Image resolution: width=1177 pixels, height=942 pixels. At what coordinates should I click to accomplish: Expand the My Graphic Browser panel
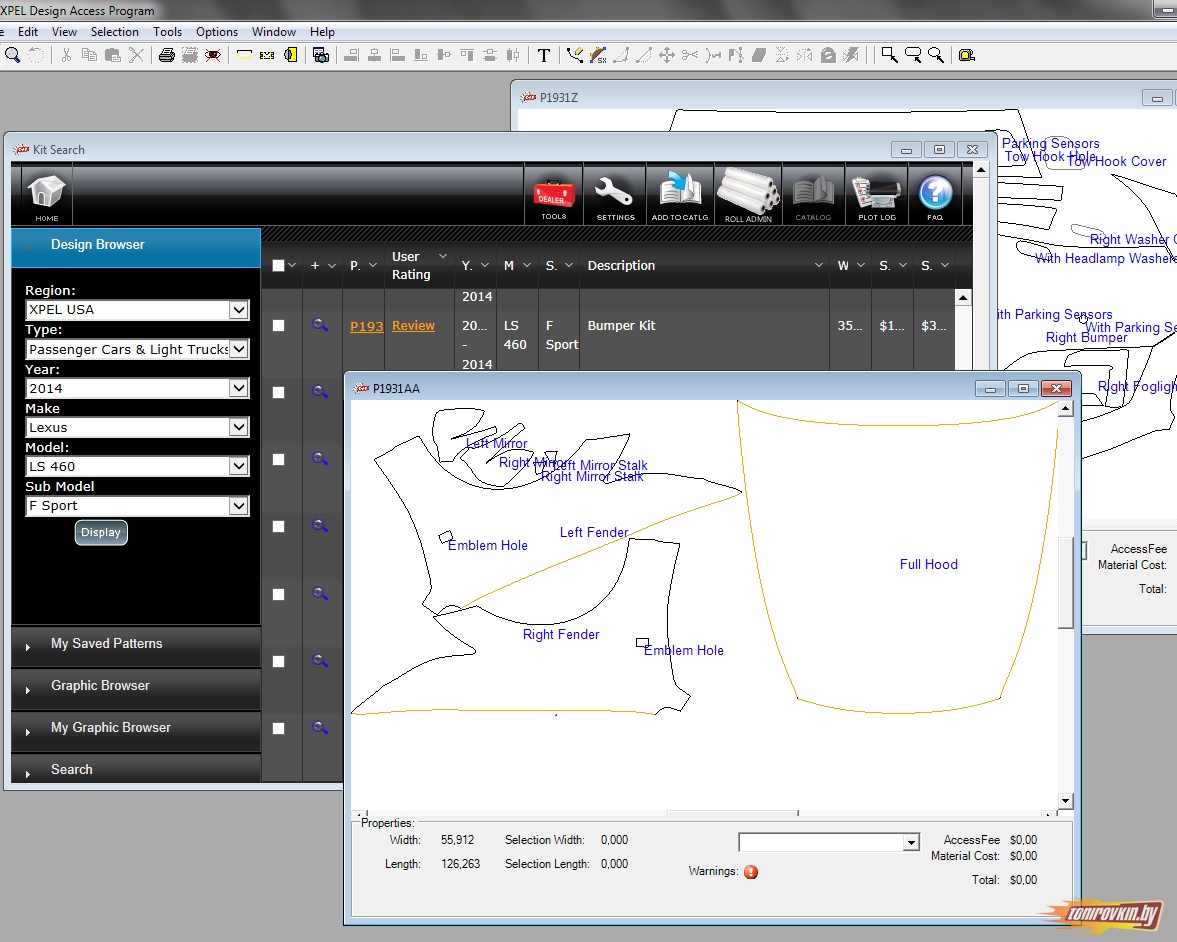pos(136,728)
